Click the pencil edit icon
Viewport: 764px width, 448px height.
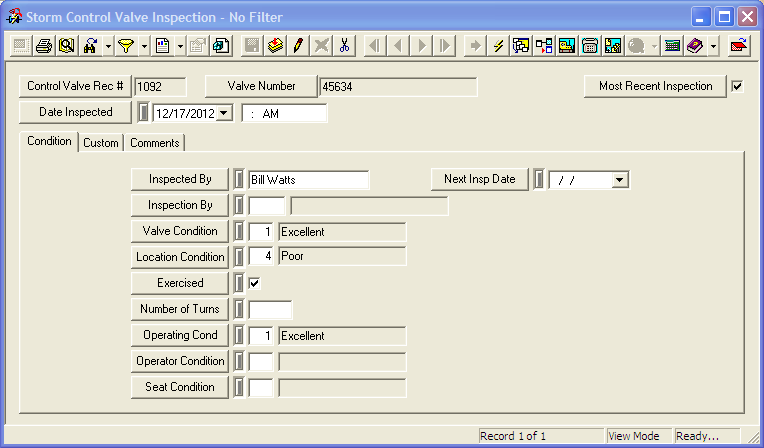298,46
